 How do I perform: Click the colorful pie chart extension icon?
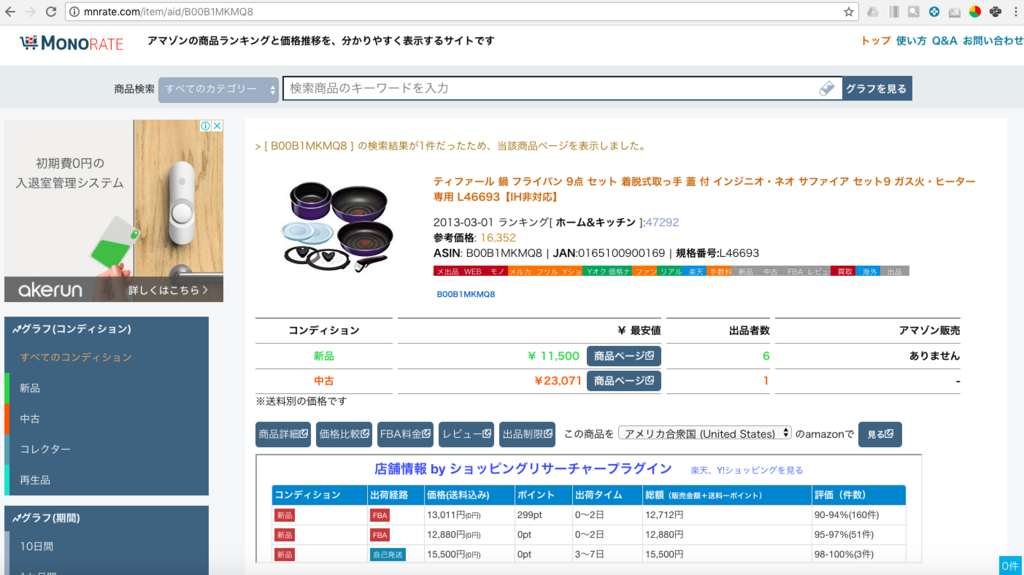pos(975,12)
